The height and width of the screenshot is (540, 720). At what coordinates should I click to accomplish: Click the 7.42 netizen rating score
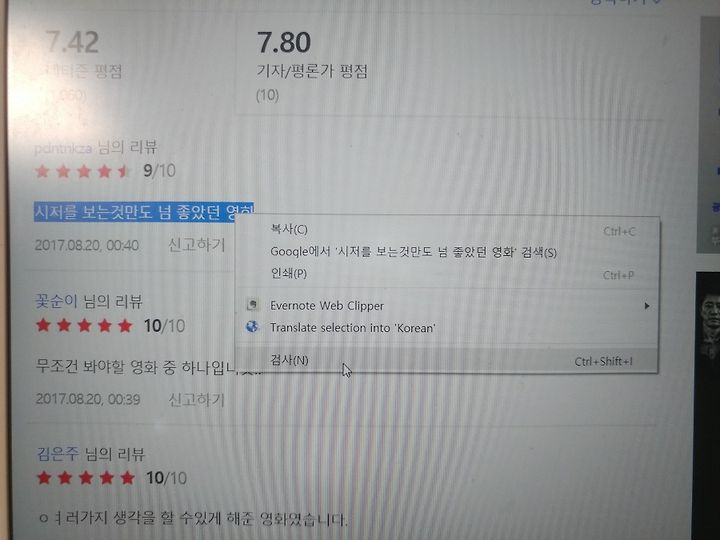(72, 42)
